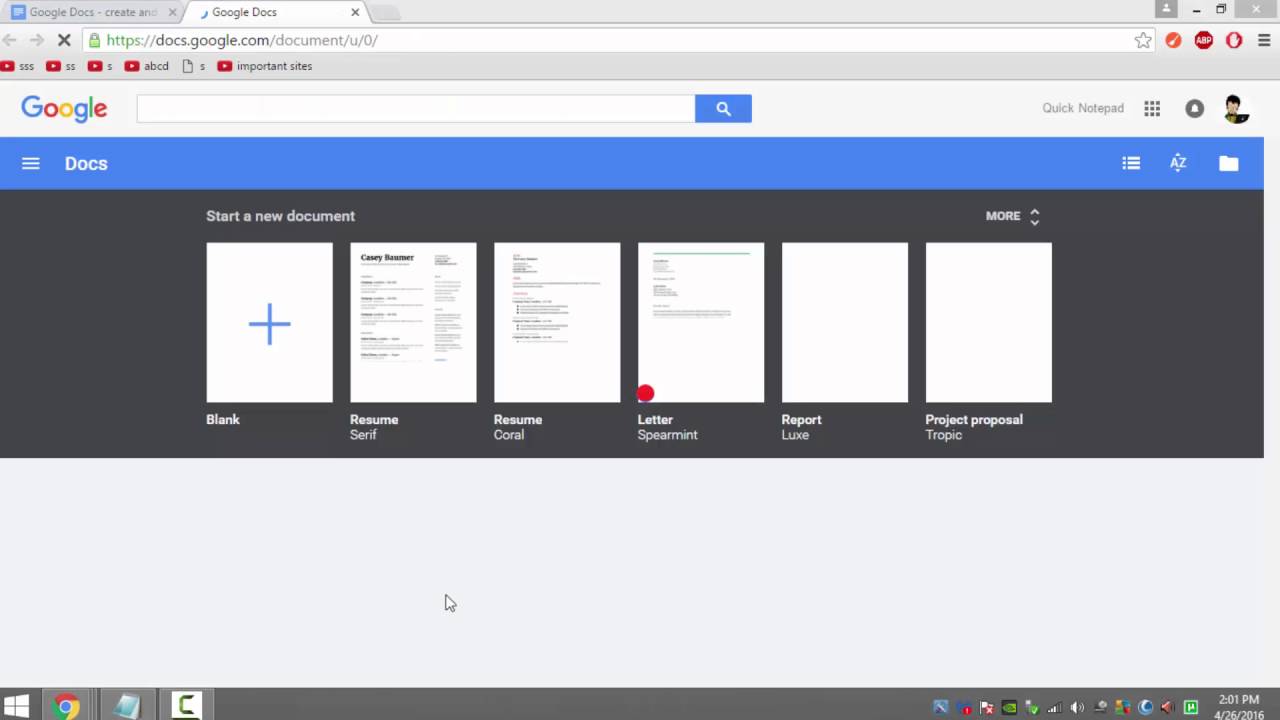Screen dimensions: 1280x720
Task: Open the 'ss' bookmark
Action: (x=60, y=66)
